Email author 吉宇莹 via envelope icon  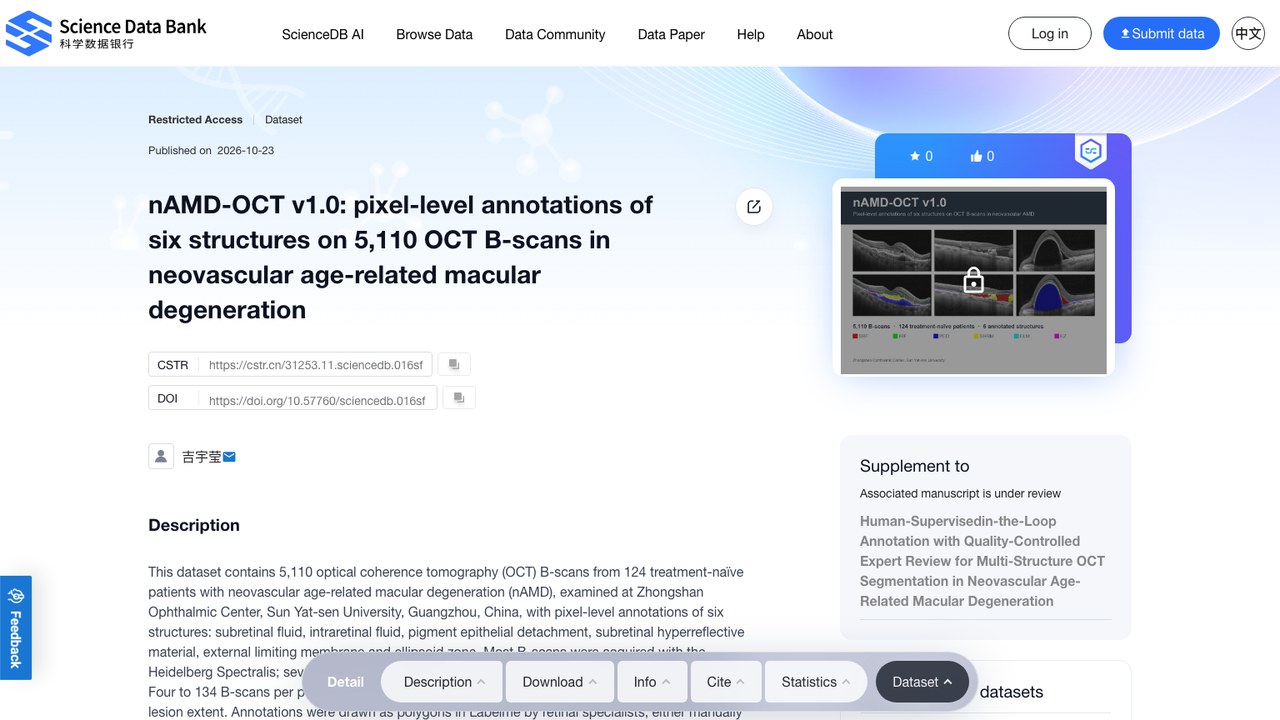[229, 457]
